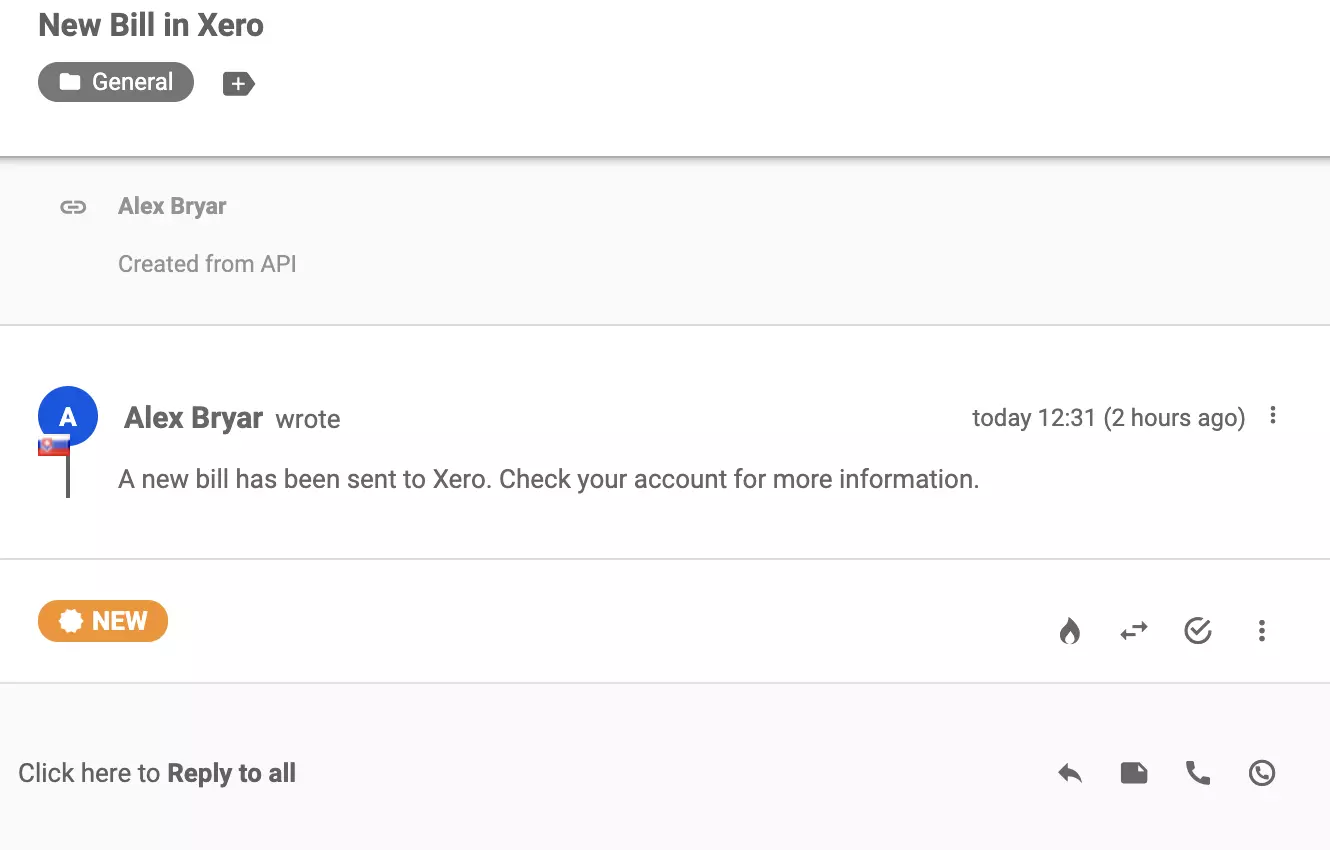Select the transfer ticket arrows icon
The height and width of the screenshot is (850, 1330).
1133,631
